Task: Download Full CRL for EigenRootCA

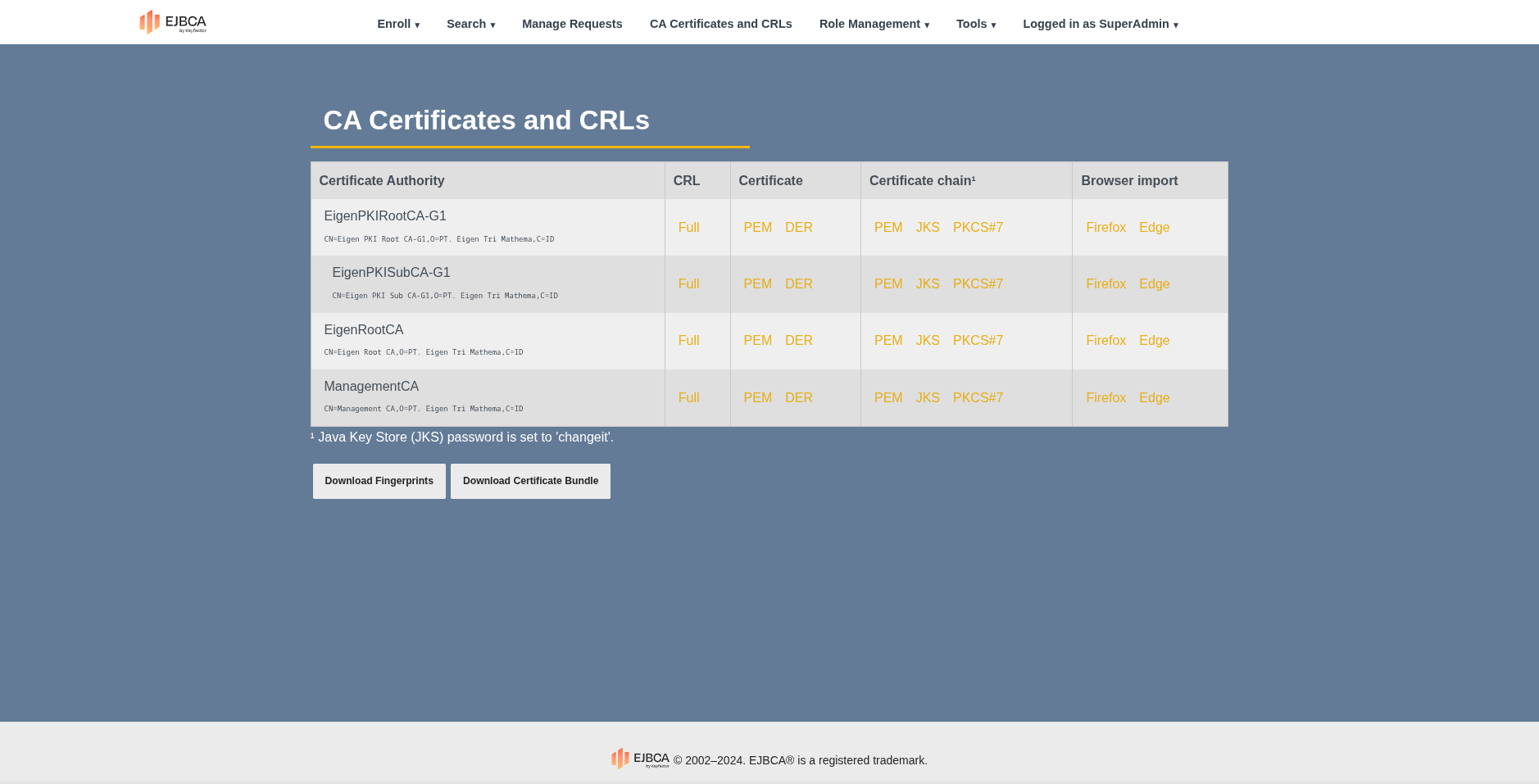Action: [688, 341]
